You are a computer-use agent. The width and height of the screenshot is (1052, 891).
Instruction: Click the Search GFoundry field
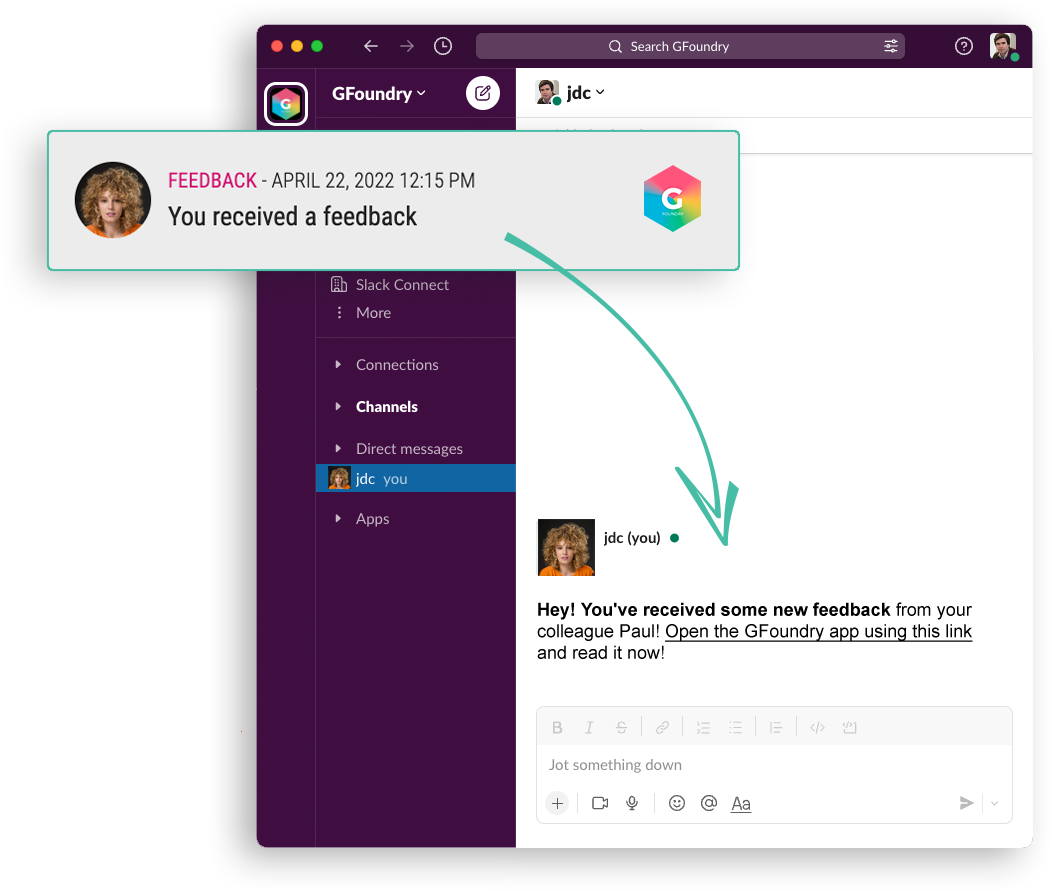[x=690, y=46]
